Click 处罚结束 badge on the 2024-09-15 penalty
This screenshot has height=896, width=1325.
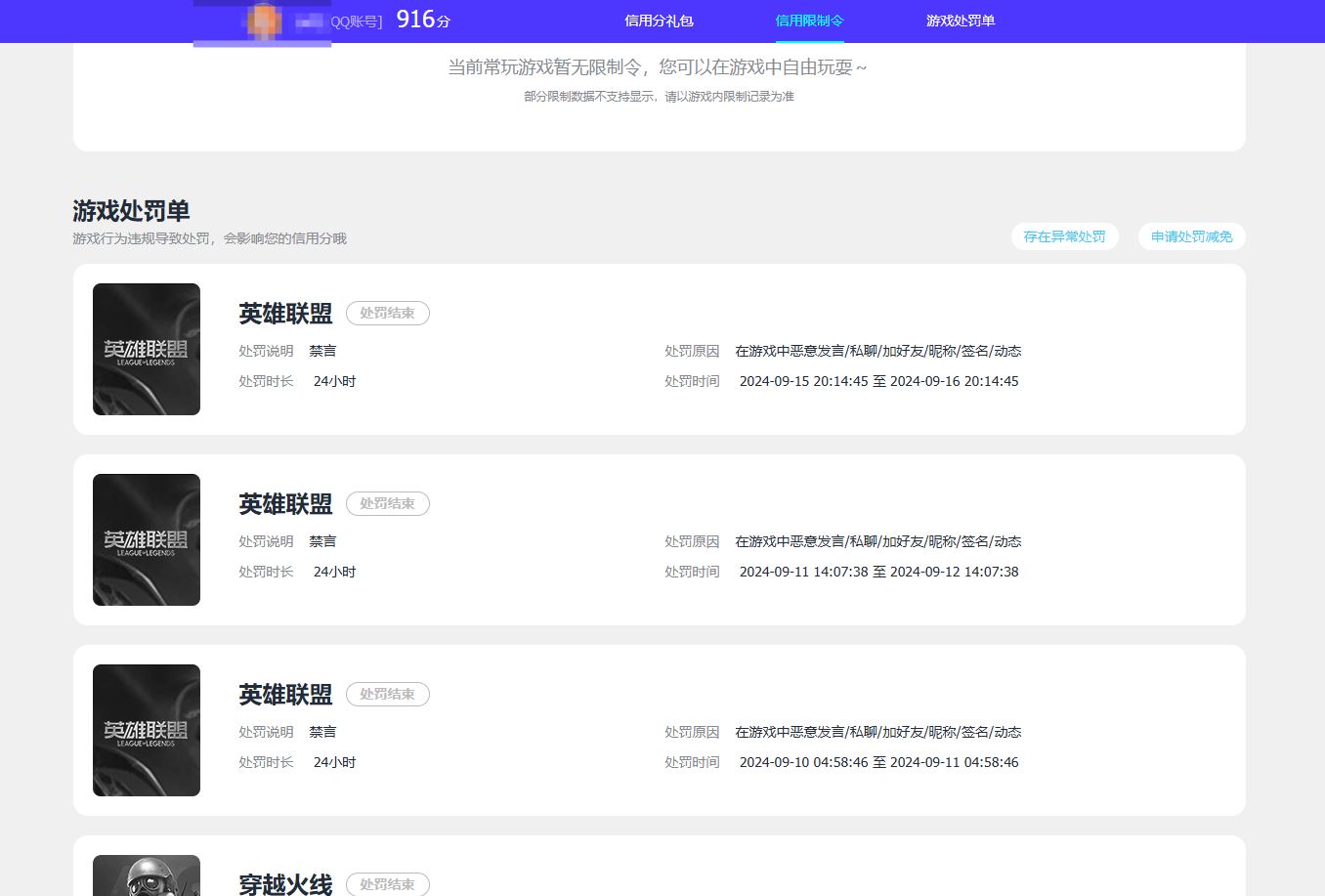pos(387,314)
